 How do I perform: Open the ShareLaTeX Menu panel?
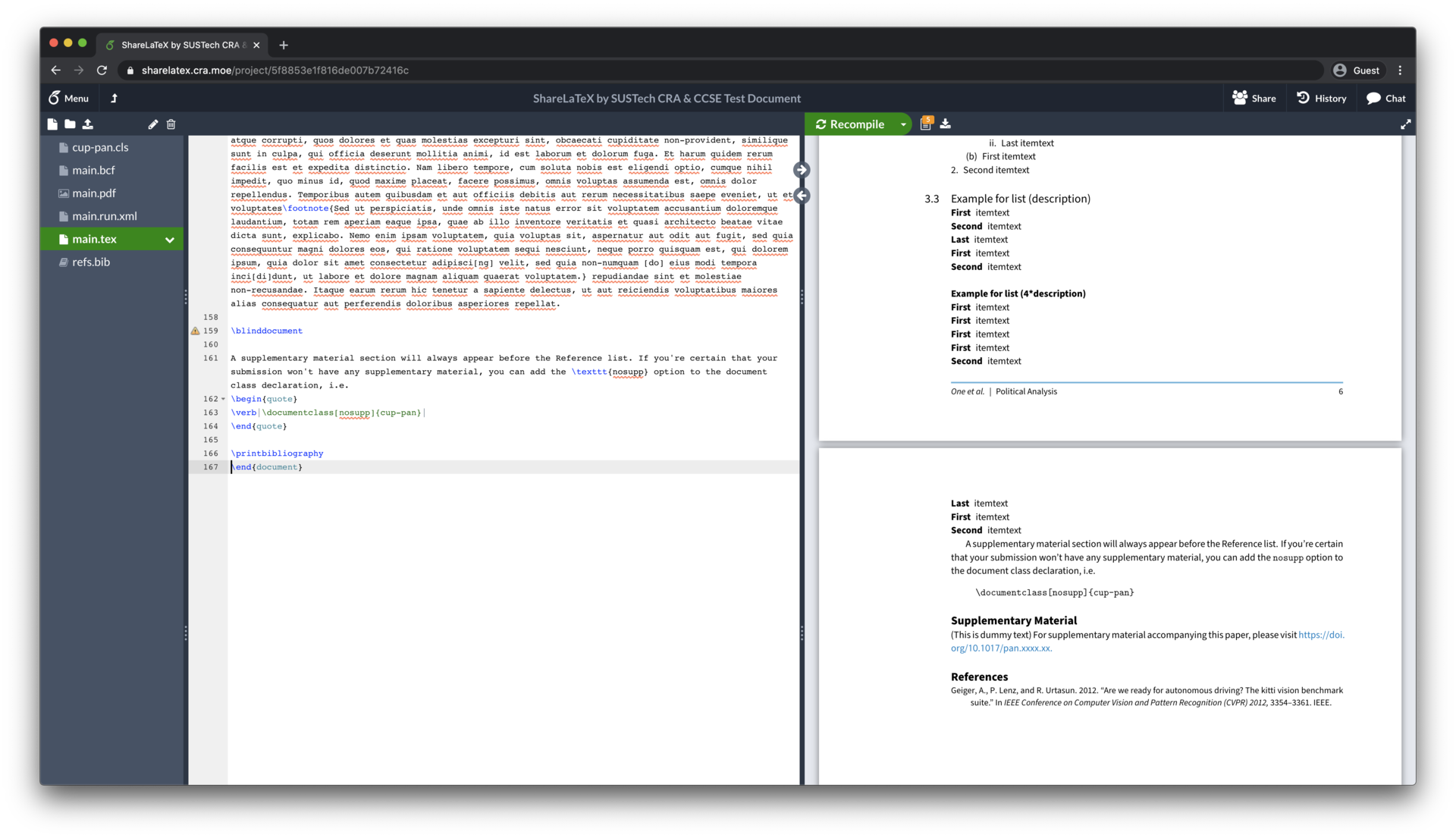(x=66, y=98)
